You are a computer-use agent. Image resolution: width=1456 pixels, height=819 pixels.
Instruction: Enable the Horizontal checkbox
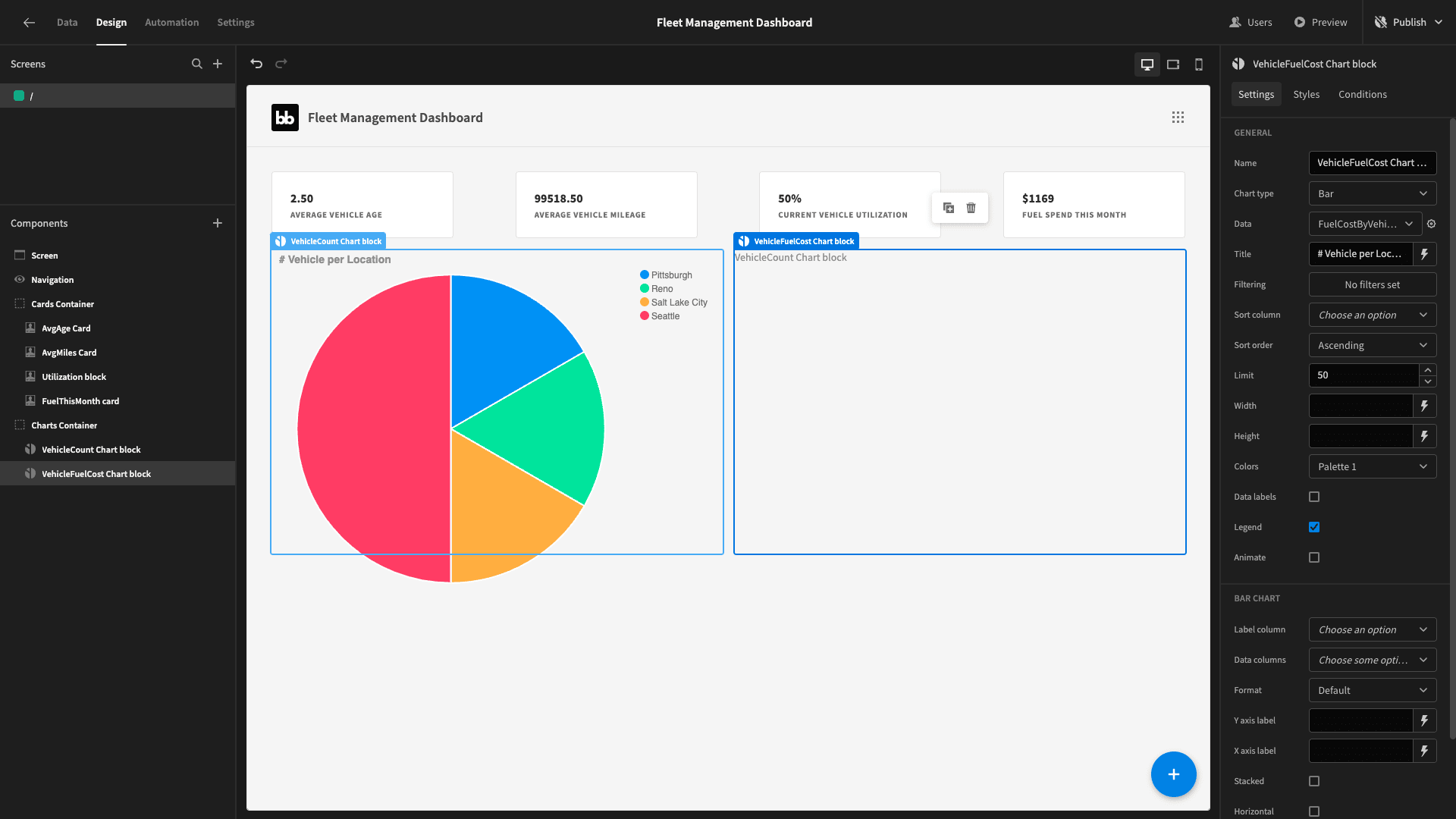point(1314,811)
